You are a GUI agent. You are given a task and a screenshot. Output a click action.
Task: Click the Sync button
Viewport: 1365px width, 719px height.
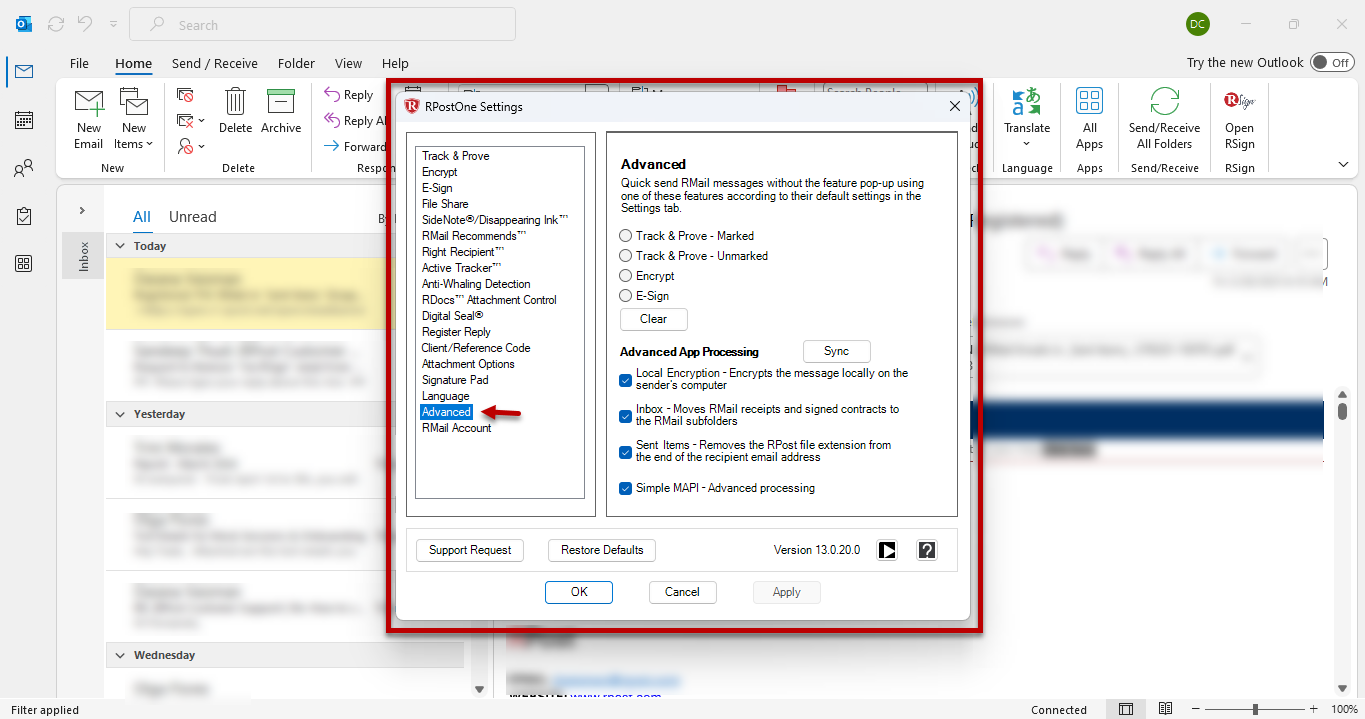click(836, 351)
